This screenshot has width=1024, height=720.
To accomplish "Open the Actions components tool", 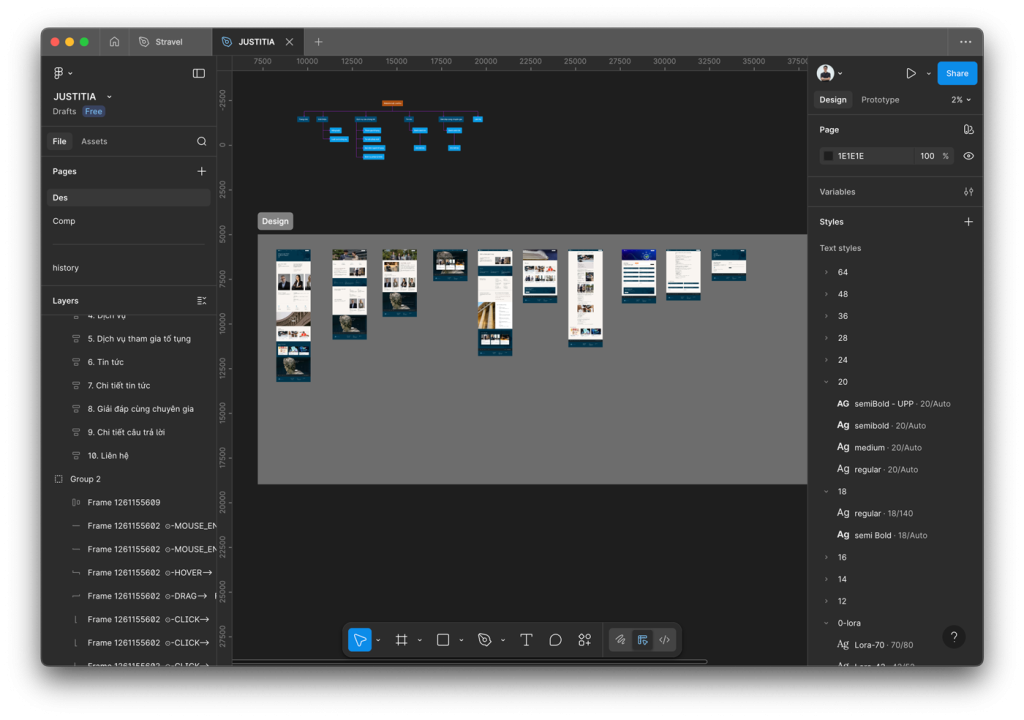I will pos(585,640).
